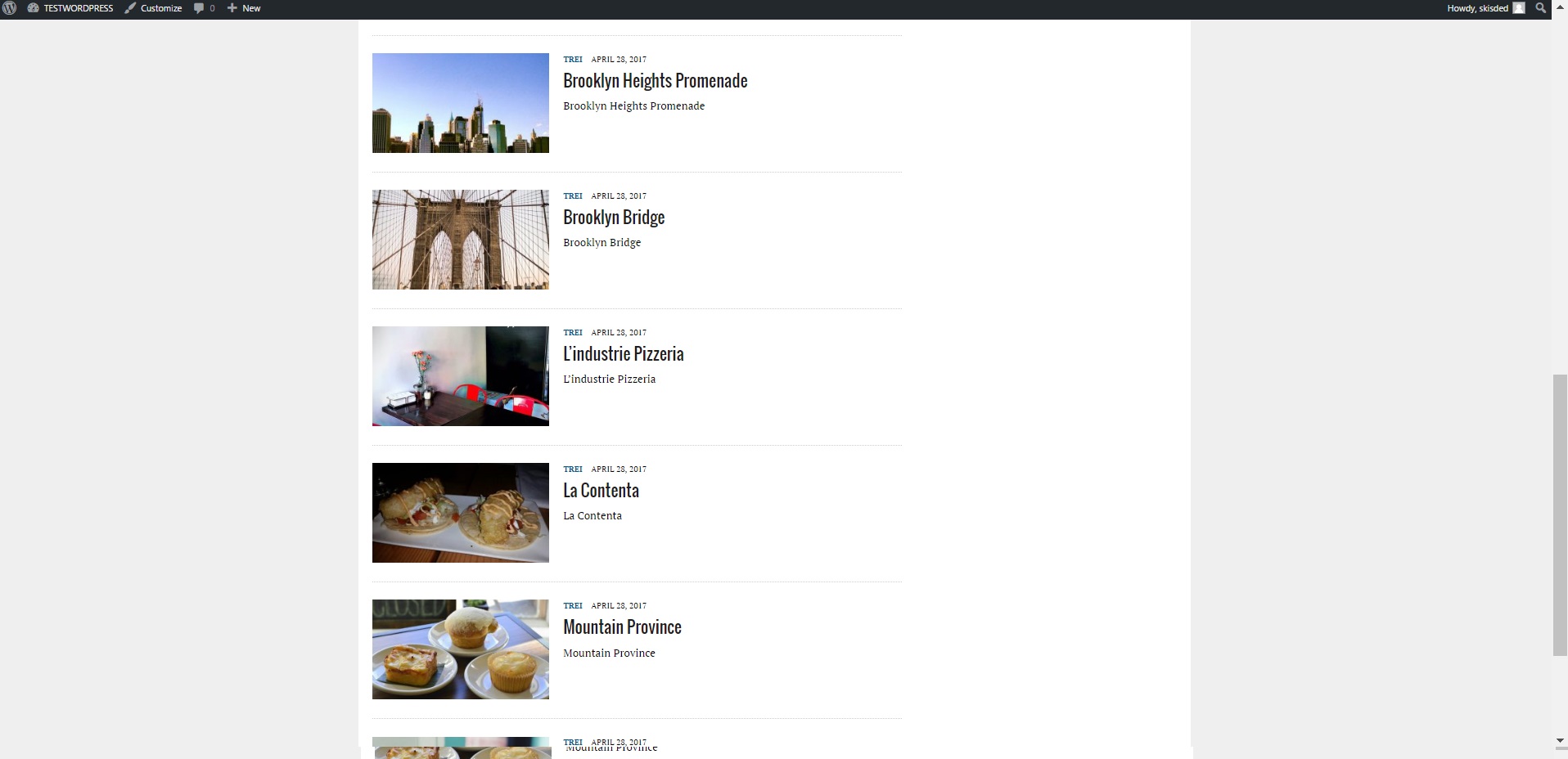The width and height of the screenshot is (1568, 759).
Task: Select TREI category above Brooklyn Bridge
Action: point(573,196)
